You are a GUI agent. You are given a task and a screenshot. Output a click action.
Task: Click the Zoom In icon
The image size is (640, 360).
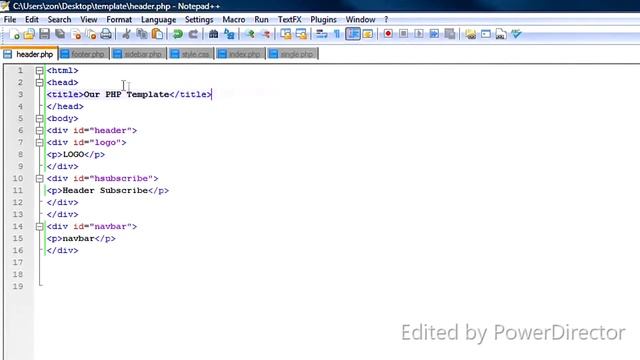[250, 34]
